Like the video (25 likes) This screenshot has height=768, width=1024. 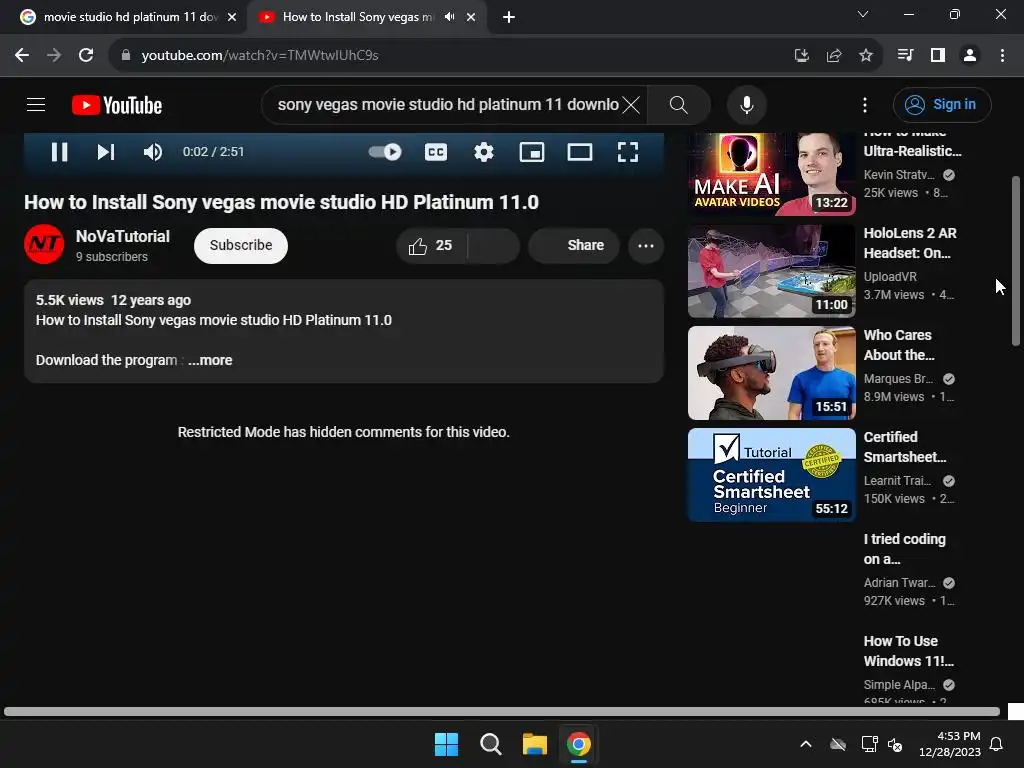point(430,246)
